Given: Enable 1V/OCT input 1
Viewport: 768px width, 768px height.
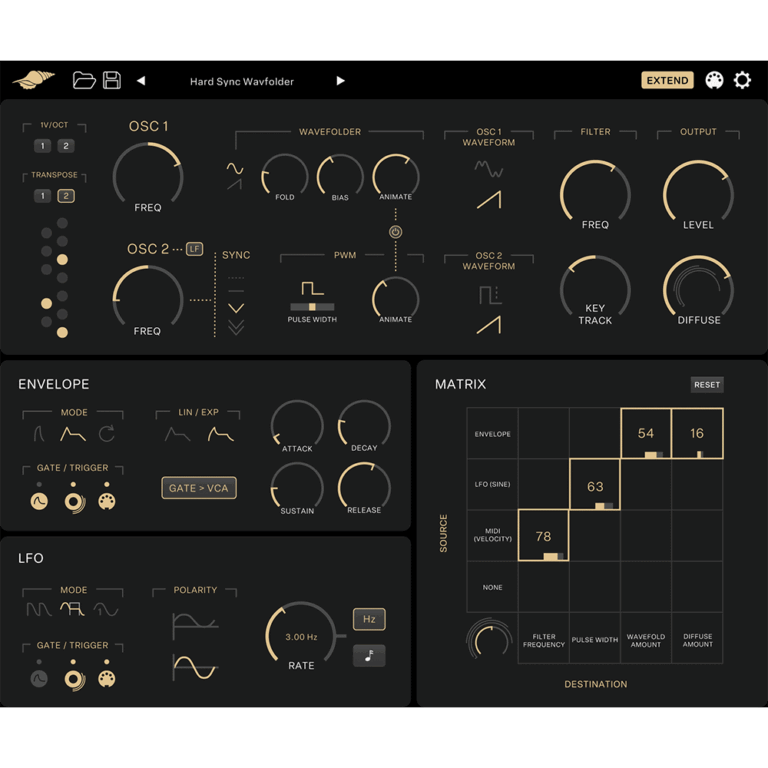Looking at the screenshot, I should coord(42,146).
